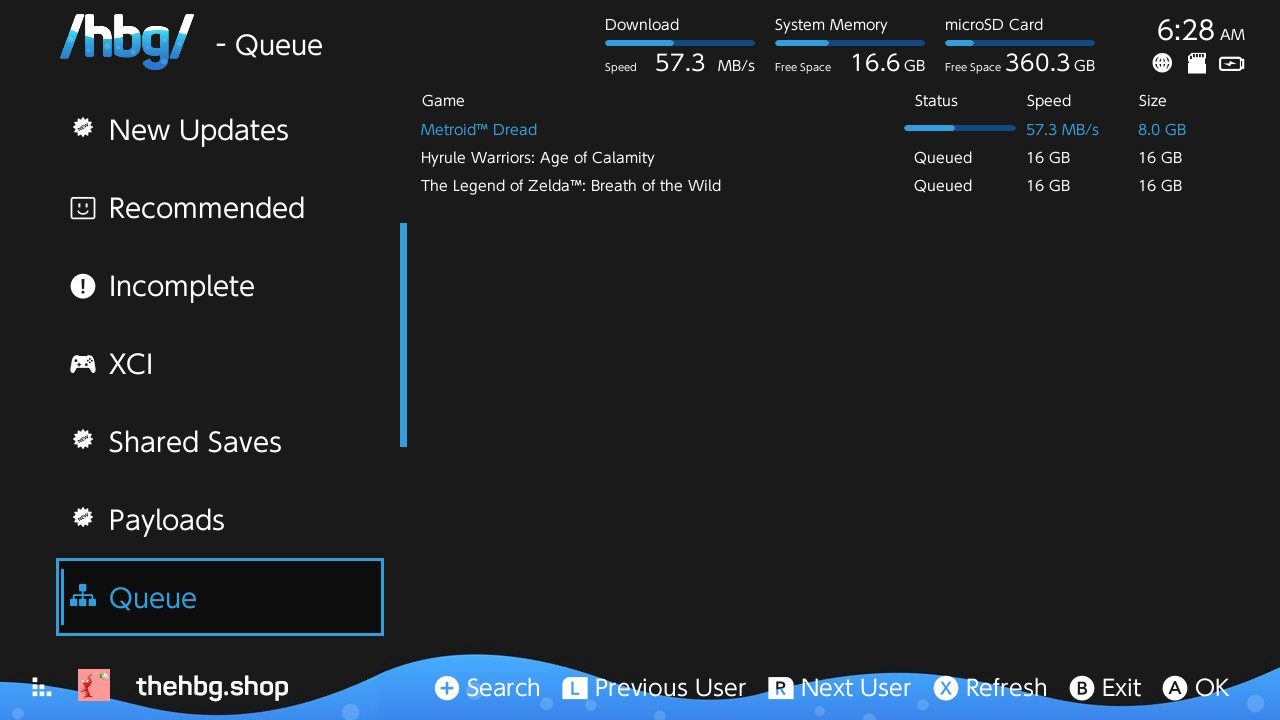Click Next User in footer
Screen dimensions: 1280x720
[856, 688]
